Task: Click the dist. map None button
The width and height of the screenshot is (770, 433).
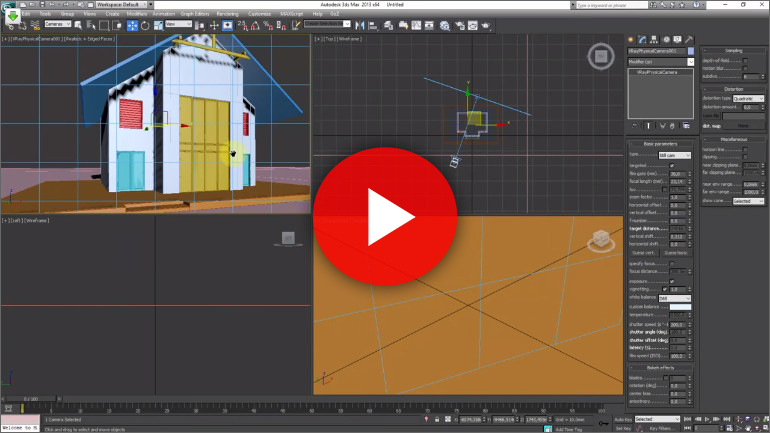Action: point(743,126)
